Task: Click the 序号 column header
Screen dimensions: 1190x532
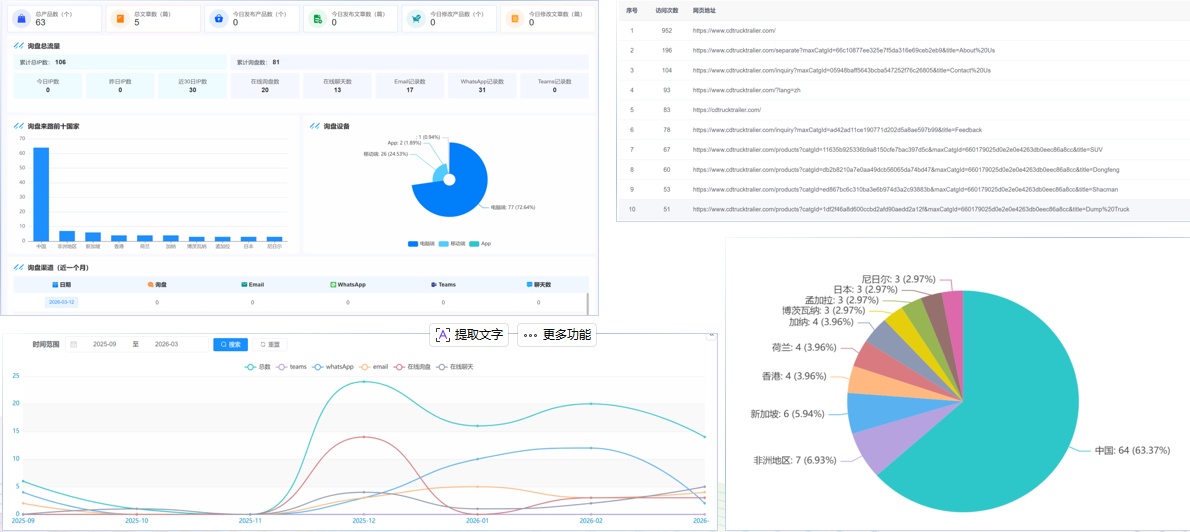Action: tap(631, 11)
